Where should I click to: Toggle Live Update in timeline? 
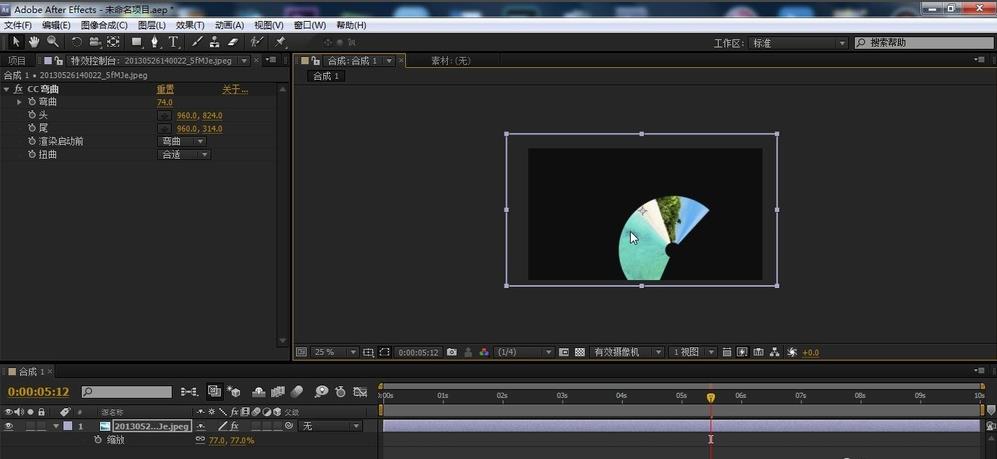(215, 391)
